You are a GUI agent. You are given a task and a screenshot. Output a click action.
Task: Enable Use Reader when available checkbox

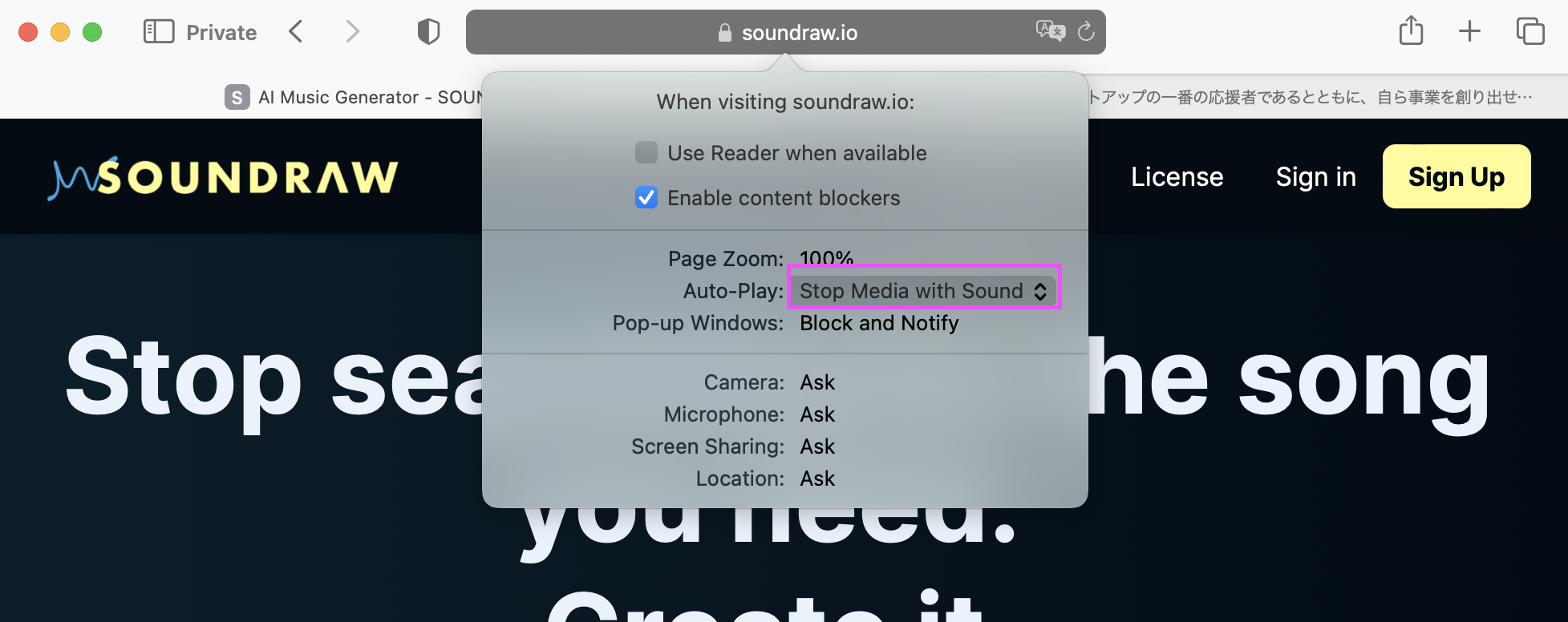click(x=646, y=152)
